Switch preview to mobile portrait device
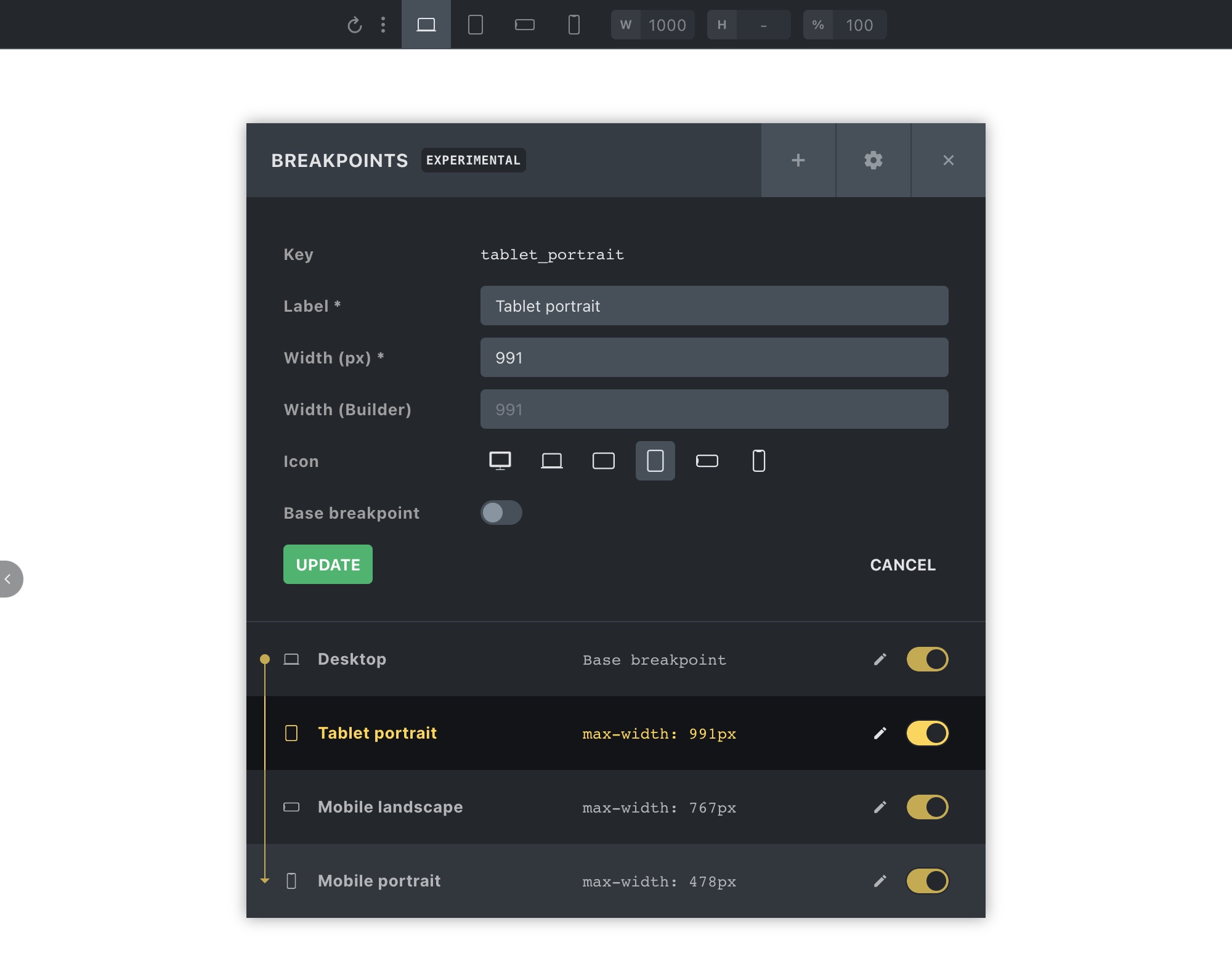 click(x=573, y=25)
